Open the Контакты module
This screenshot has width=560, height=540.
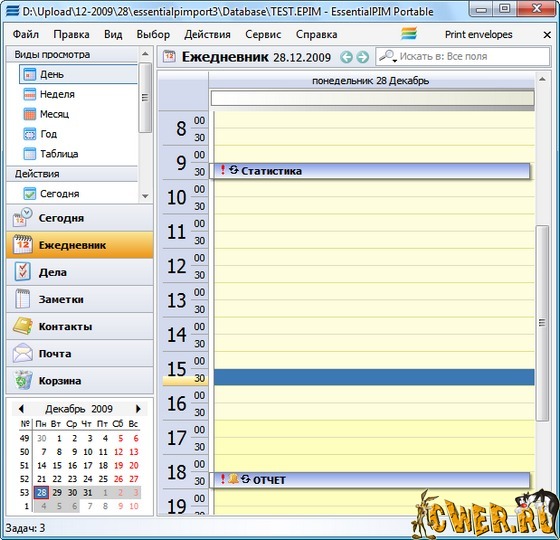80,326
